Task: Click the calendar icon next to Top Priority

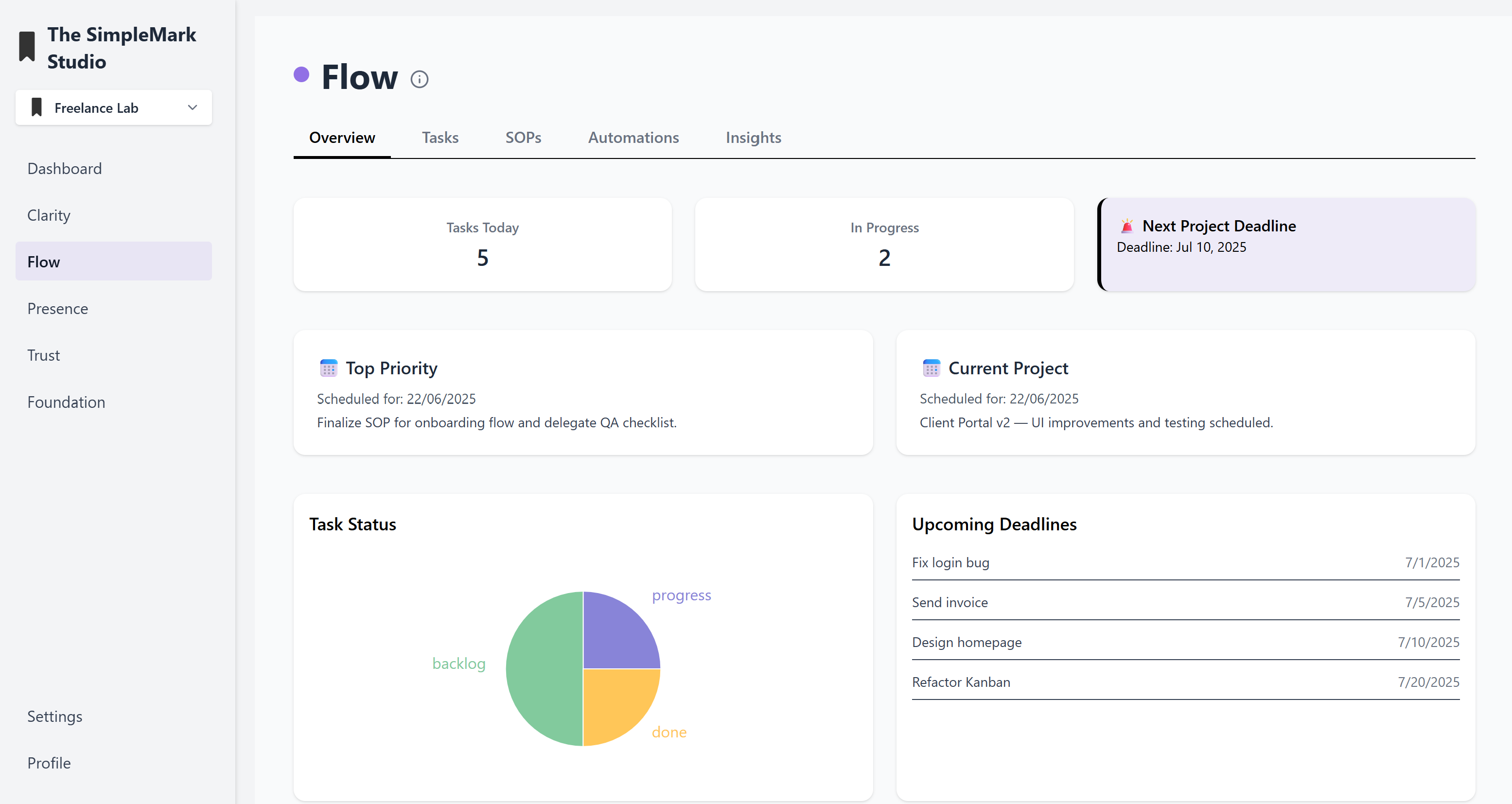Action: (x=329, y=368)
